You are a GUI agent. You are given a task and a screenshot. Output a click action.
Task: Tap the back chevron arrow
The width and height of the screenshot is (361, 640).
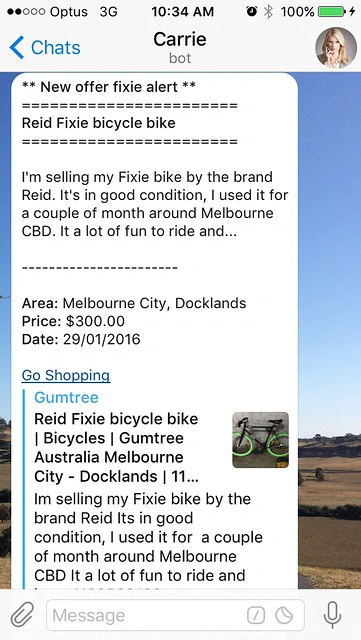point(17,47)
